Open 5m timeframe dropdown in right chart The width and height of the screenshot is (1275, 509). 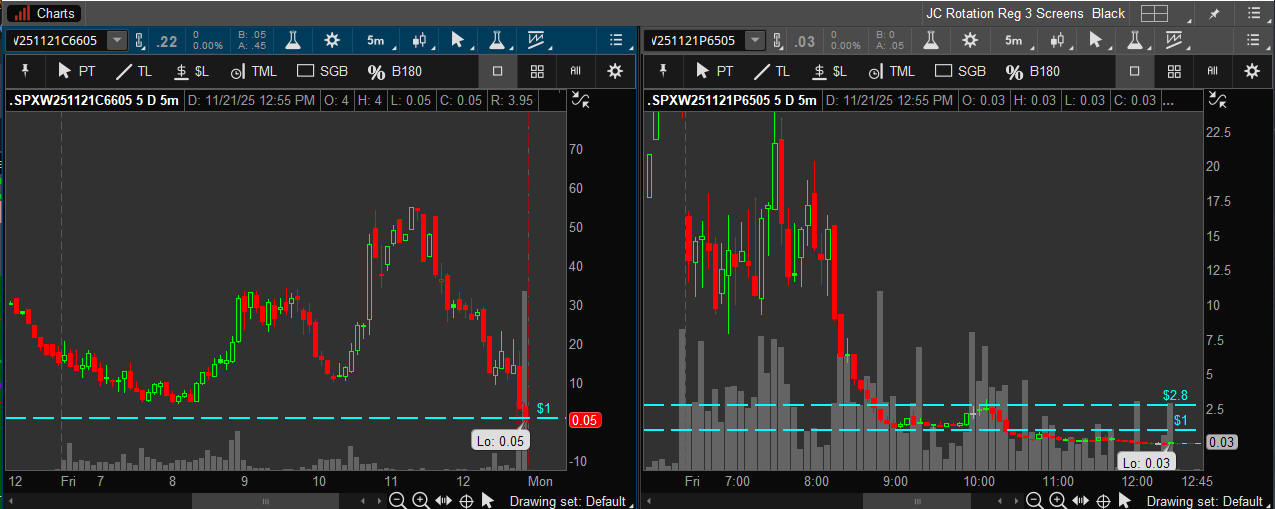[x=1017, y=40]
